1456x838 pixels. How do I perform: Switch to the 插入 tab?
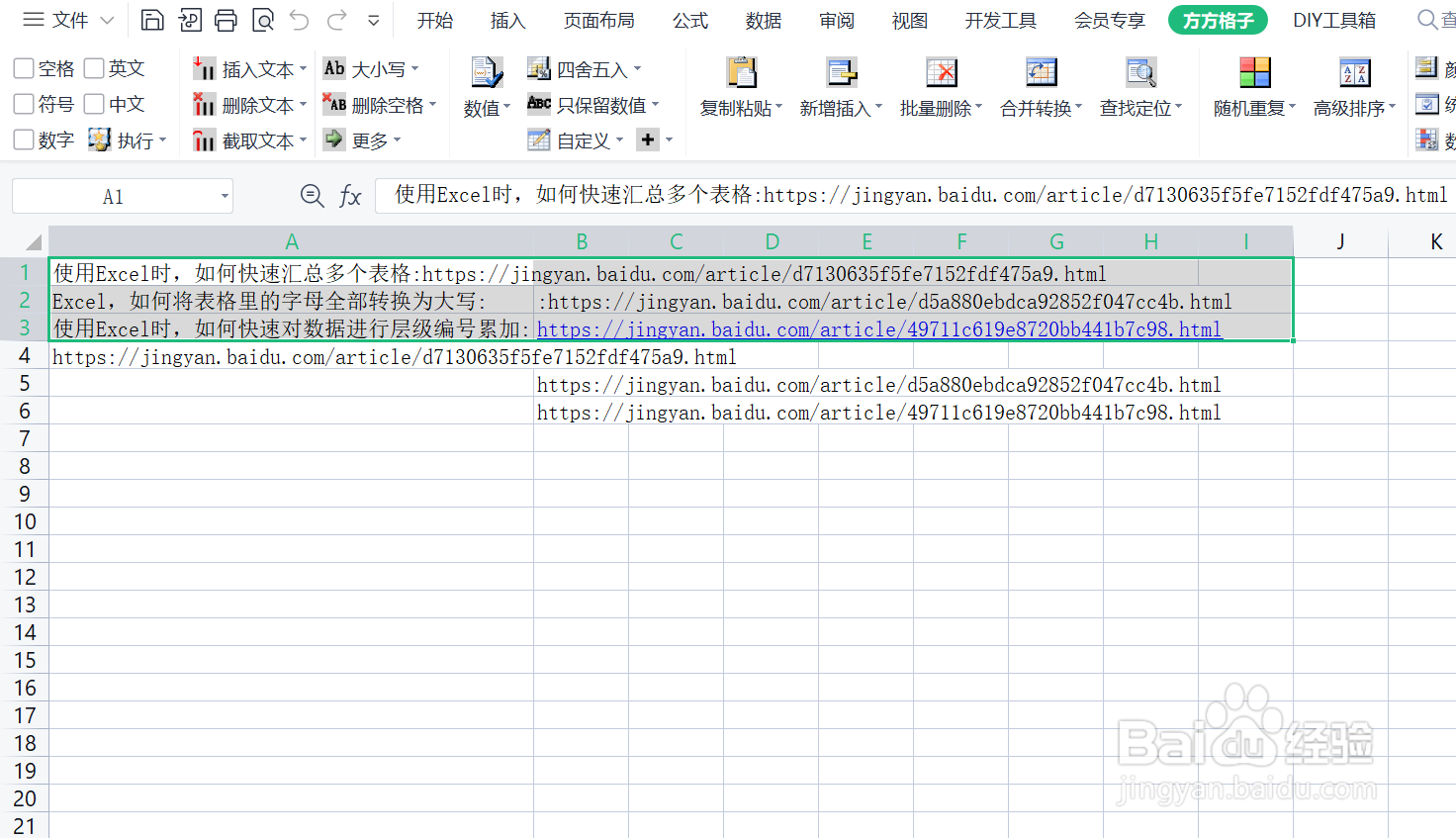coord(508,20)
